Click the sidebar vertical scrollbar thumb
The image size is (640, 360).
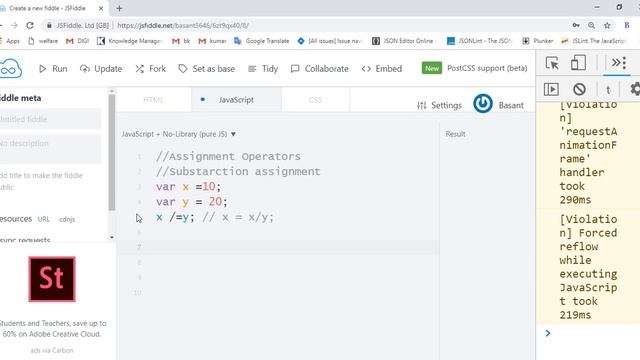coord(112,152)
